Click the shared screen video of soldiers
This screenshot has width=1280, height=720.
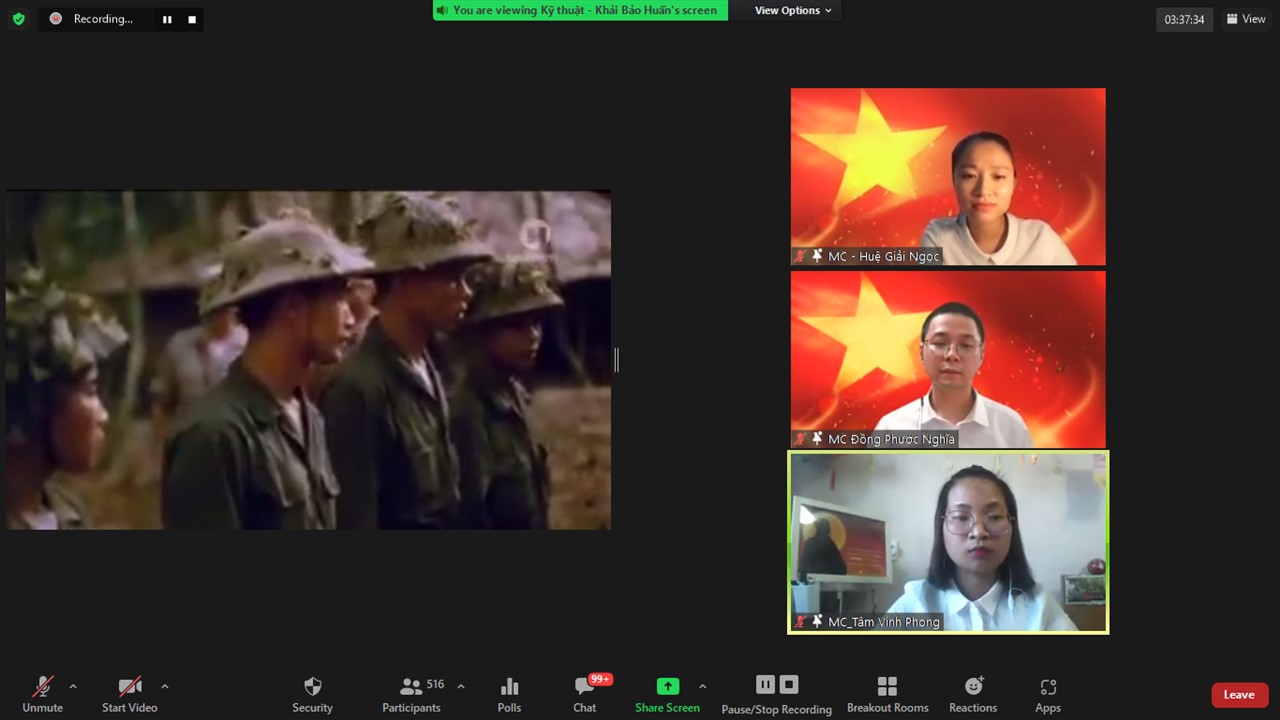(308, 360)
